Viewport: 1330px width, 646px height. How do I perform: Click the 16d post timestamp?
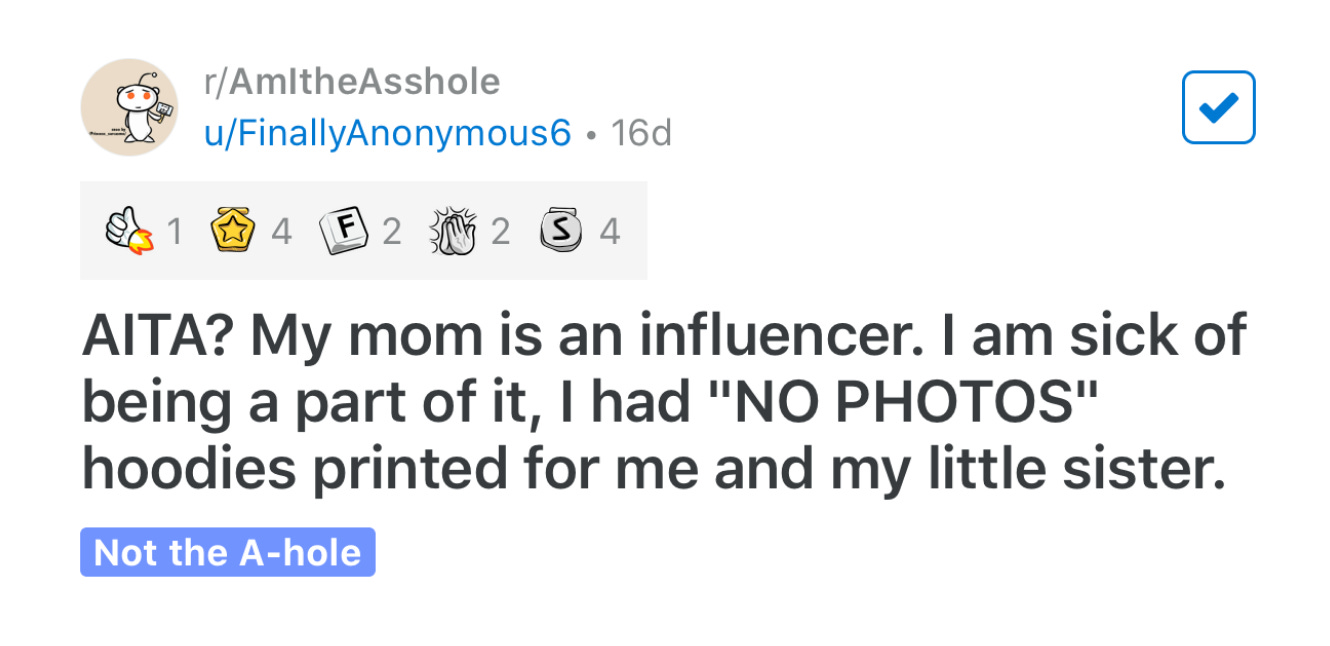tap(641, 133)
